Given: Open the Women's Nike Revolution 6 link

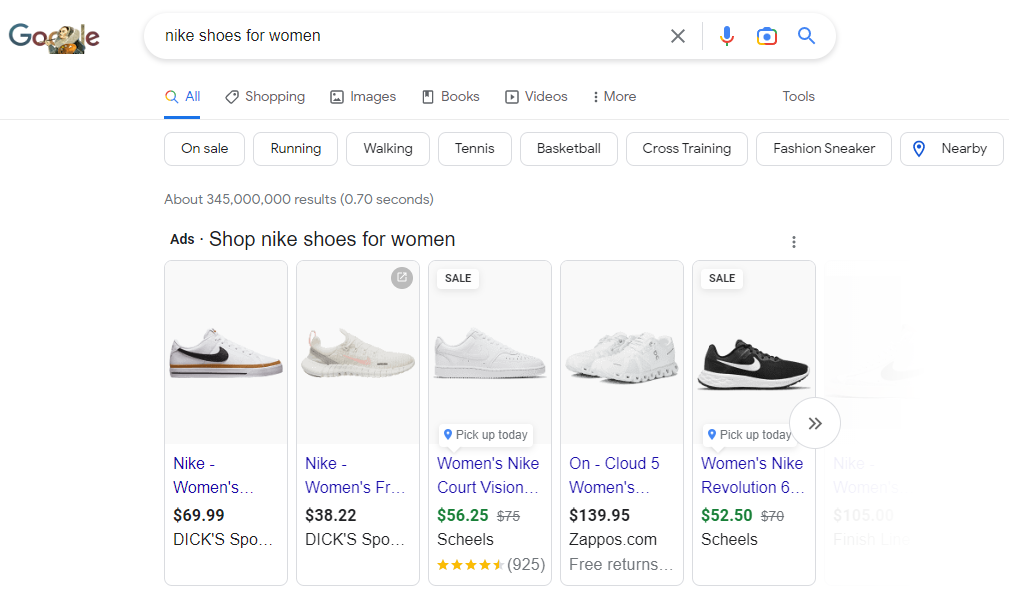Looking at the screenshot, I should click(753, 476).
